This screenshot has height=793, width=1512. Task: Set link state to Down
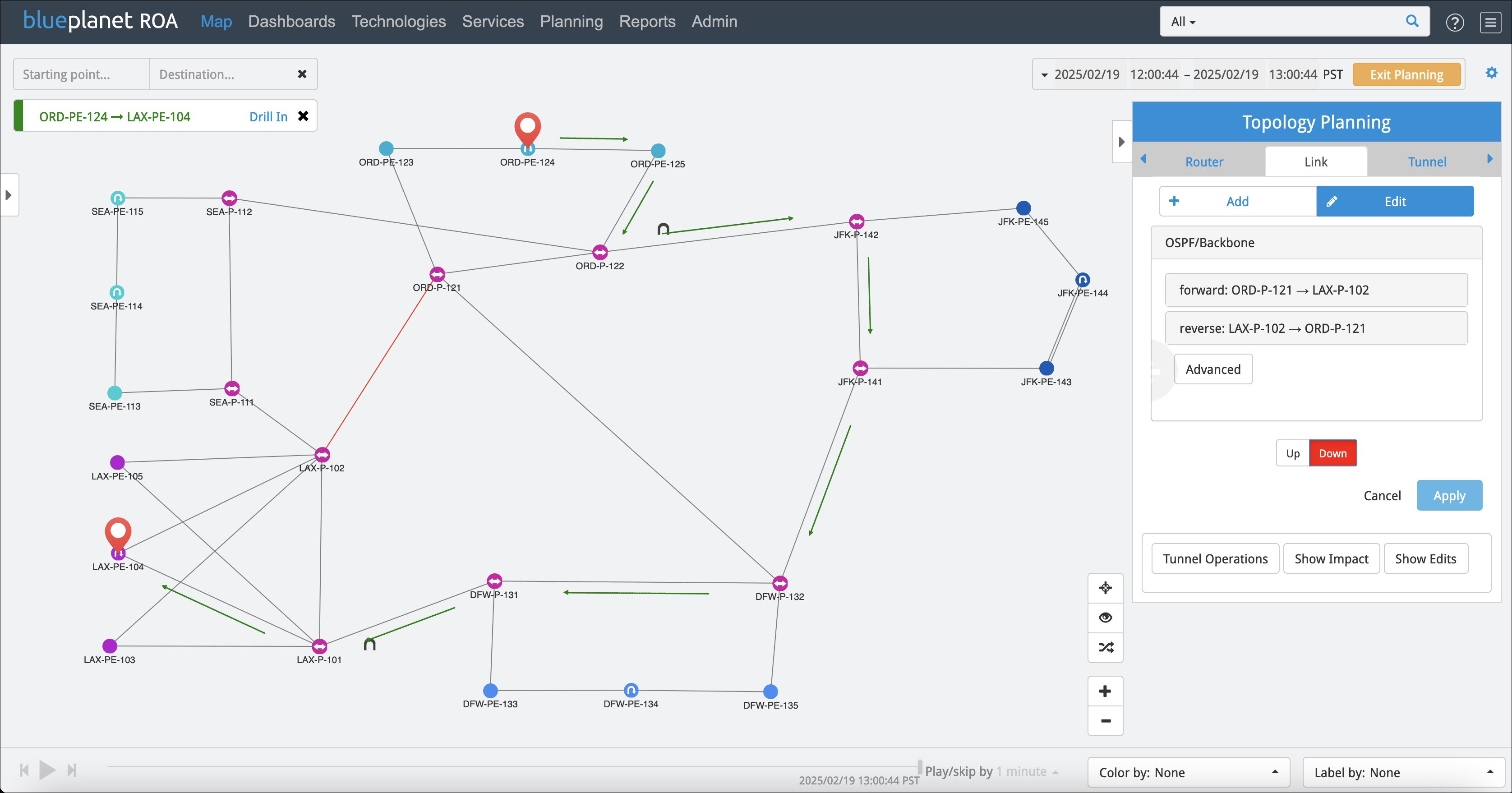click(1332, 453)
